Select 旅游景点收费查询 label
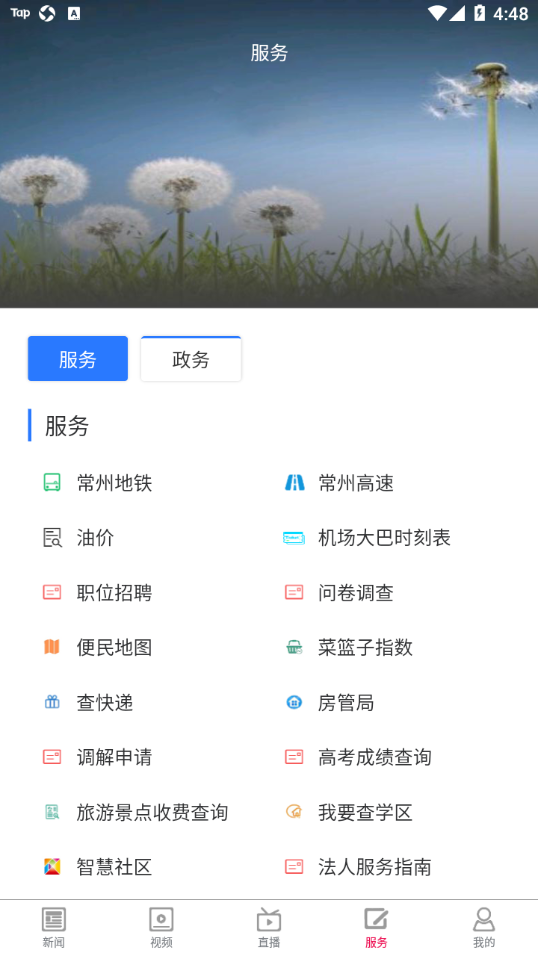This screenshot has width=538, height=956. tap(152, 812)
